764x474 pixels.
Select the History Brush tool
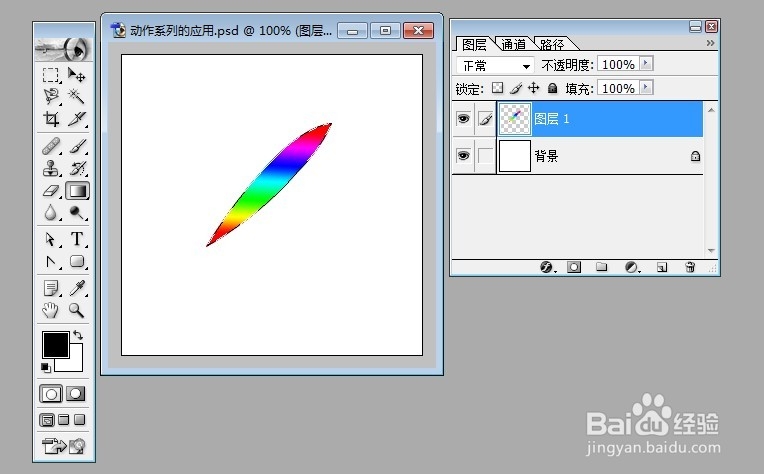point(76,168)
